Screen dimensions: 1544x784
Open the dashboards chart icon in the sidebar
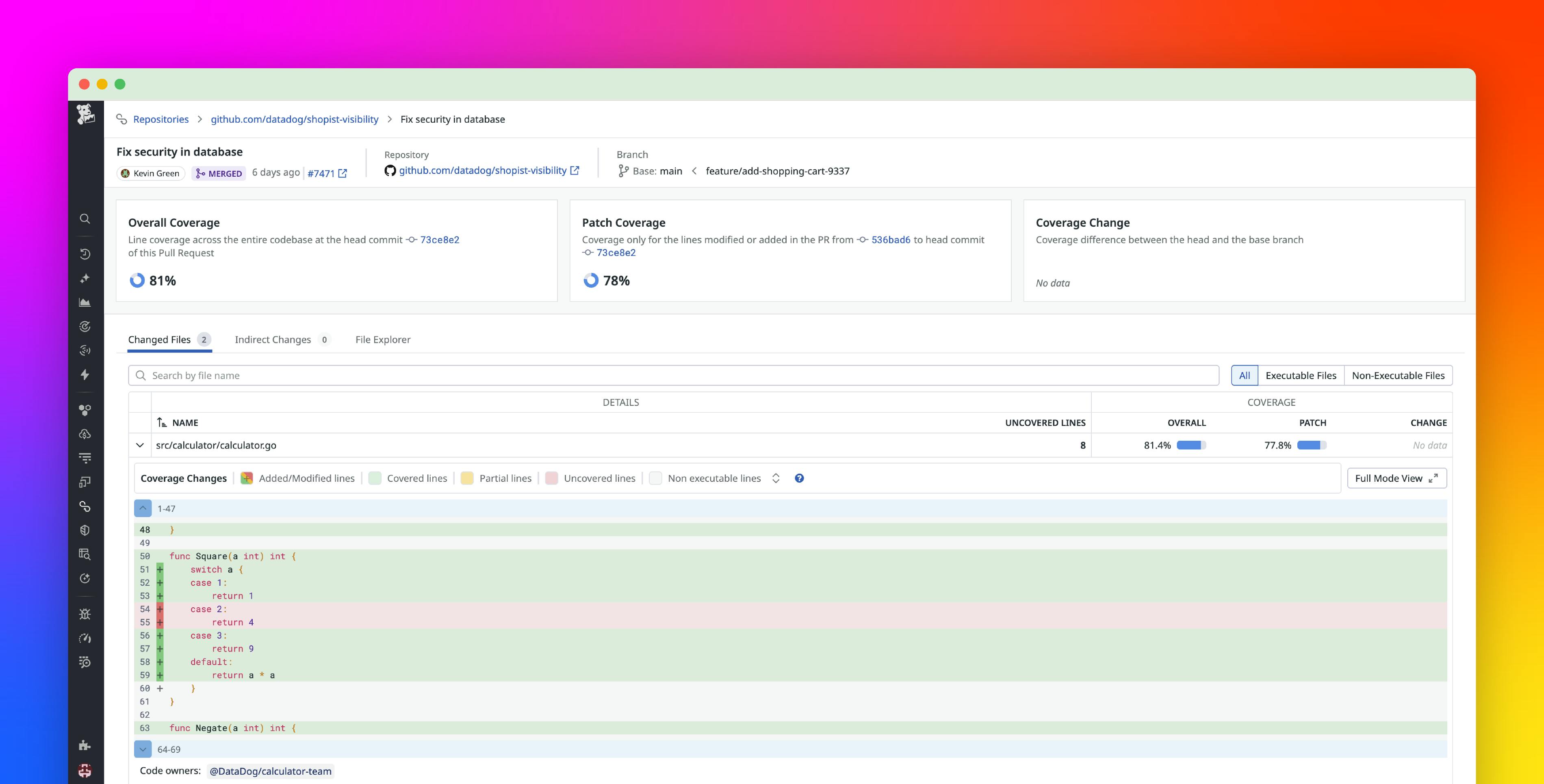(x=85, y=302)
